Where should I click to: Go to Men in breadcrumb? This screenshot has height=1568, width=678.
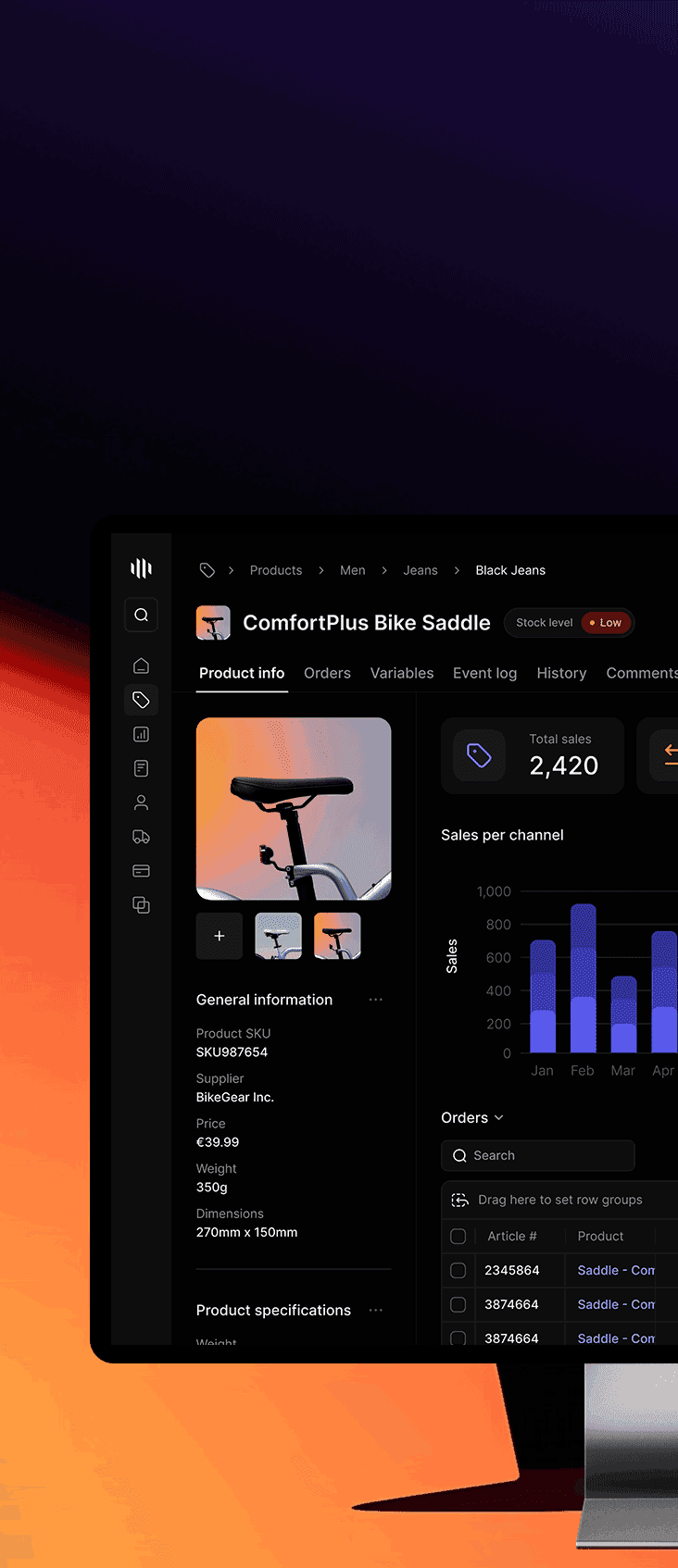click(x=352, y=570)
